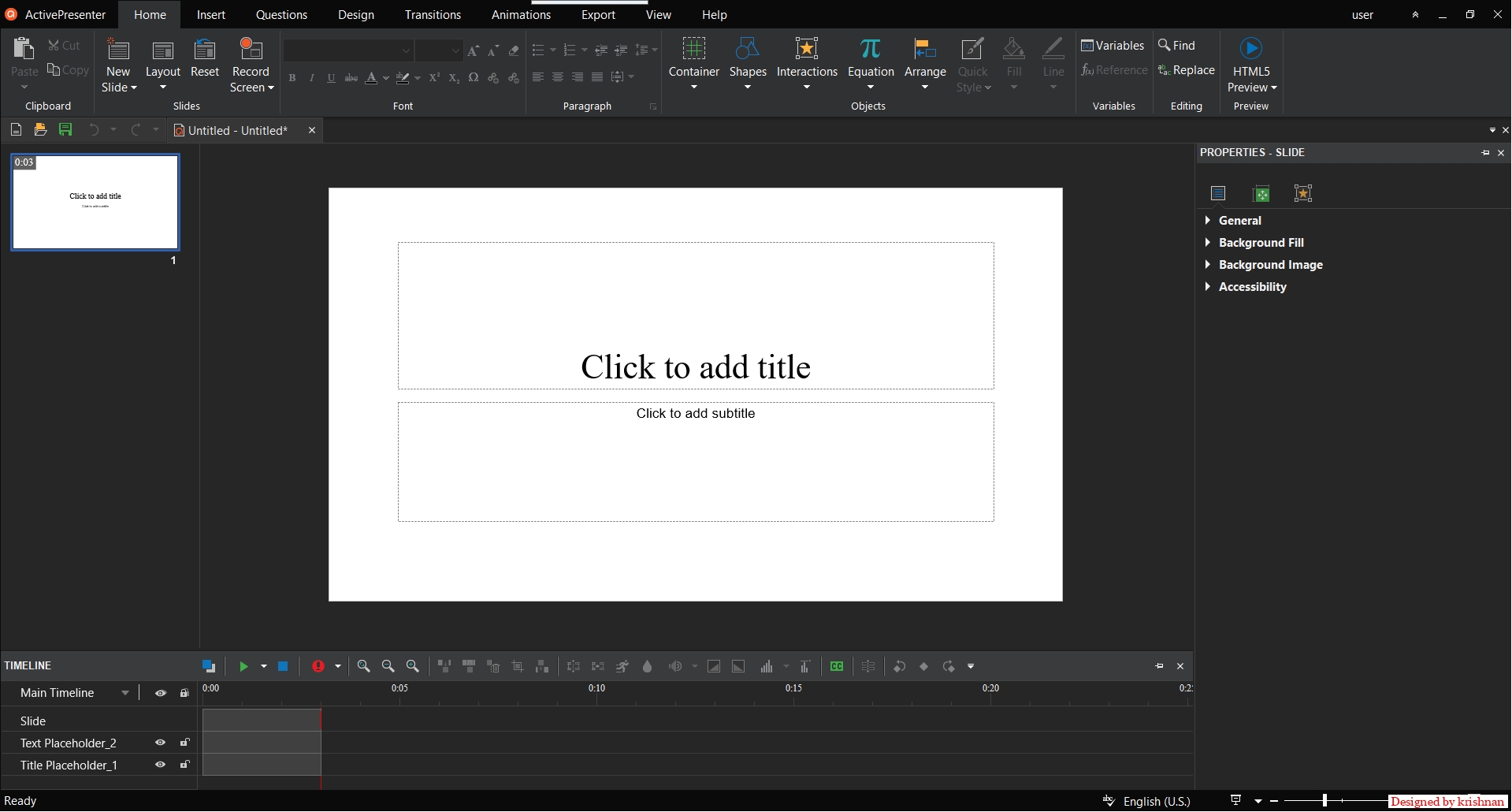Select the Slide Properties tab icon
This screenshot has width=1512, height=812.
pos(1218,193)
